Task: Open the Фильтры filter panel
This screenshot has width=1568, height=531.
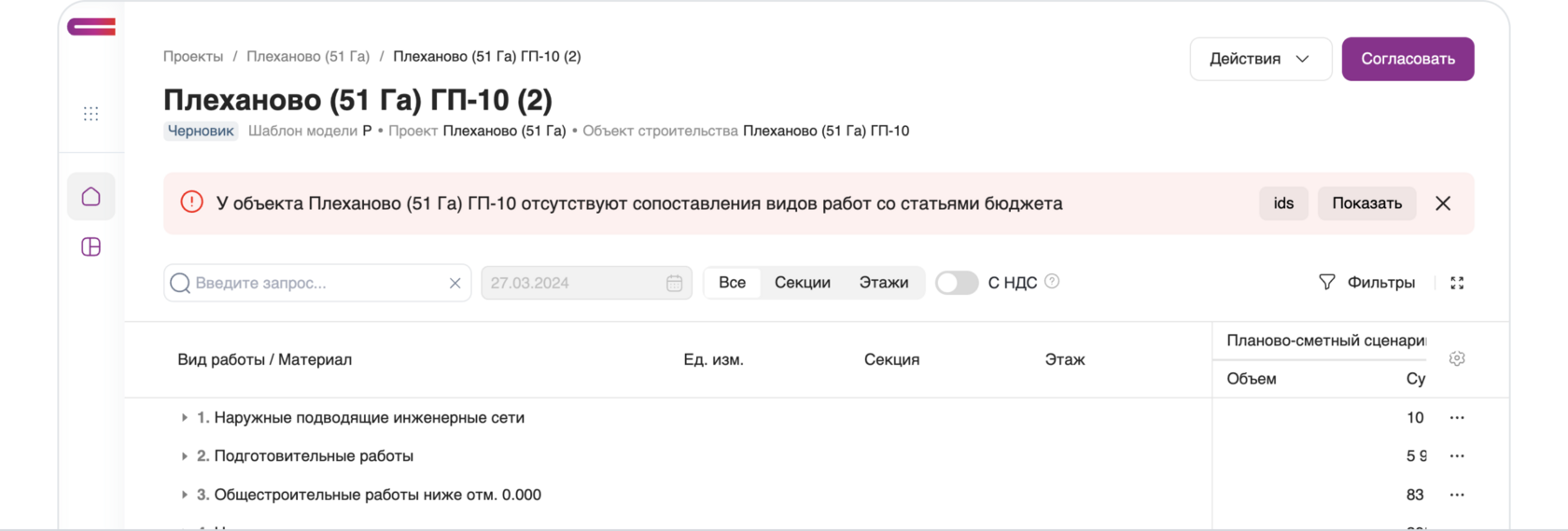Action: [1367, 283]
